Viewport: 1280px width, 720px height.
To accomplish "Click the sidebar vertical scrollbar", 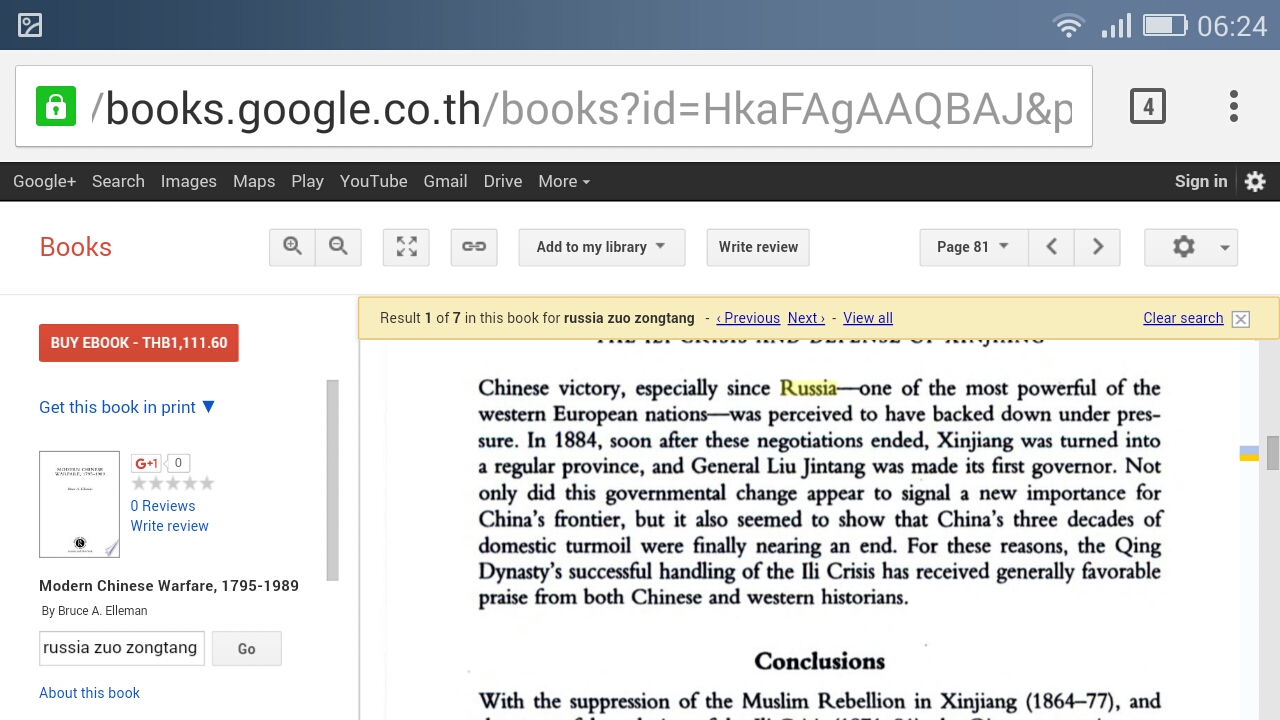I will 333,480.
